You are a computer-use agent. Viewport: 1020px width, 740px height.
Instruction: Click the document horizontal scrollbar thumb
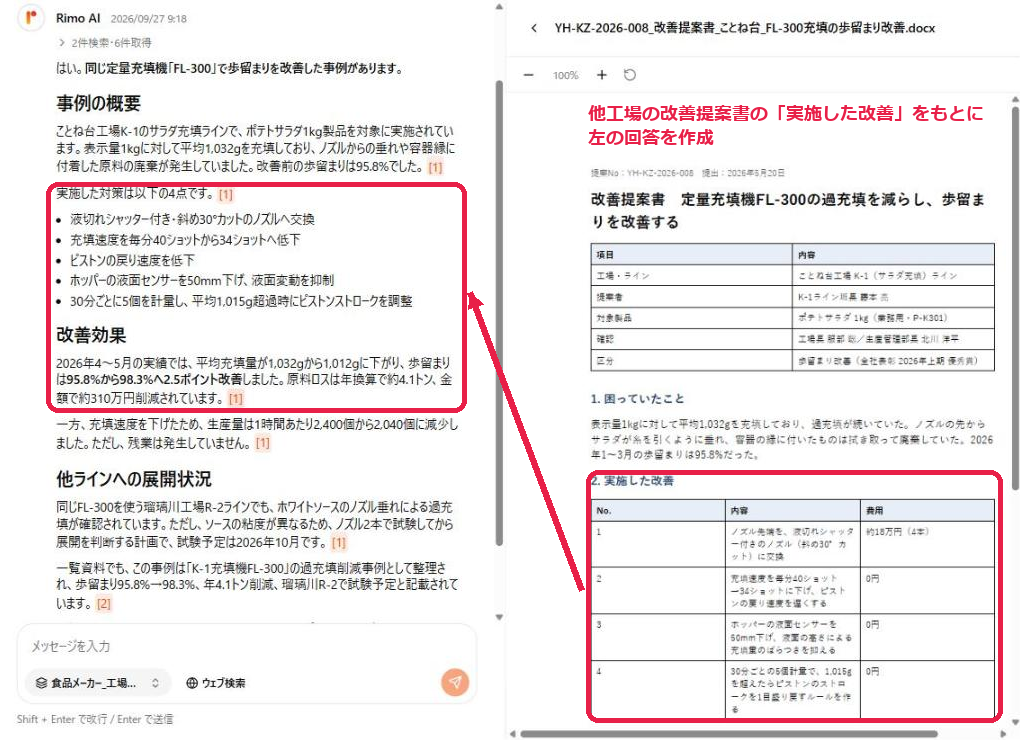pos(729,734)
